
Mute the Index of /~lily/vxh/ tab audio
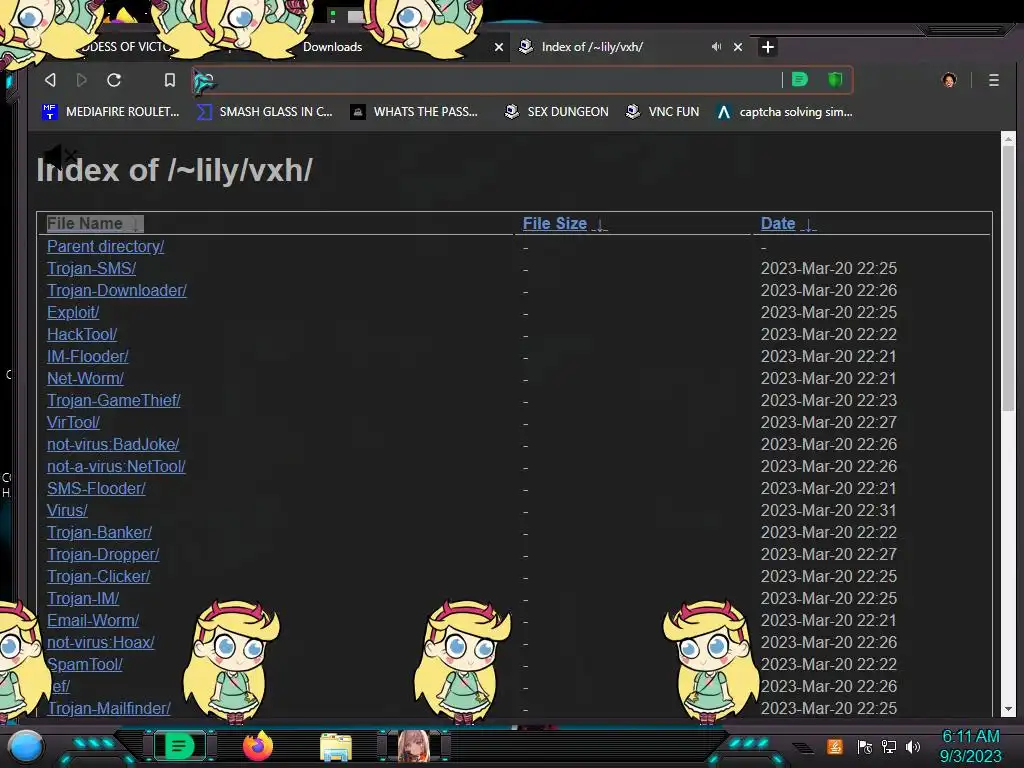[716, 46]
